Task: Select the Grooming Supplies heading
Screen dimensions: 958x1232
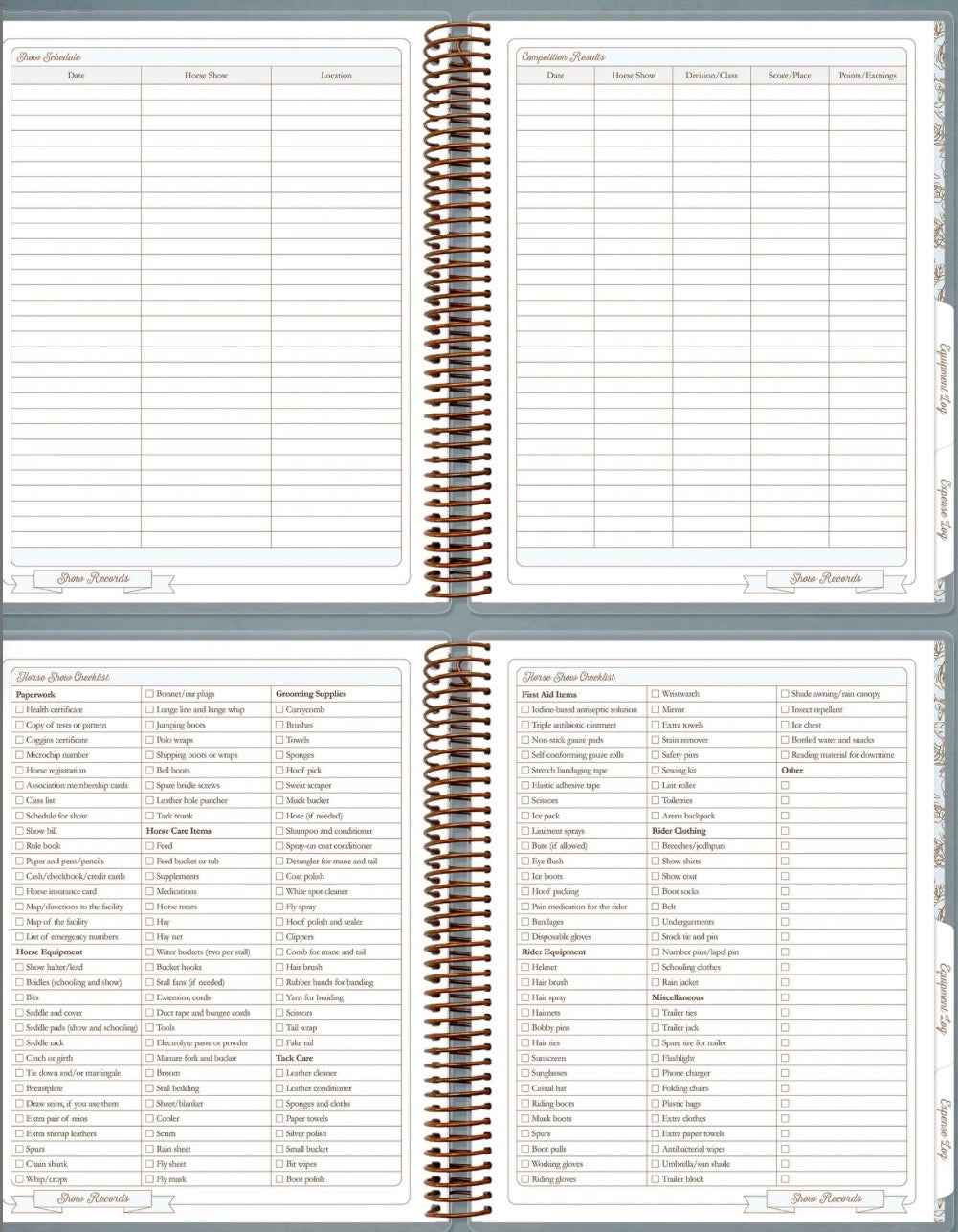Action: click(311, 694)
